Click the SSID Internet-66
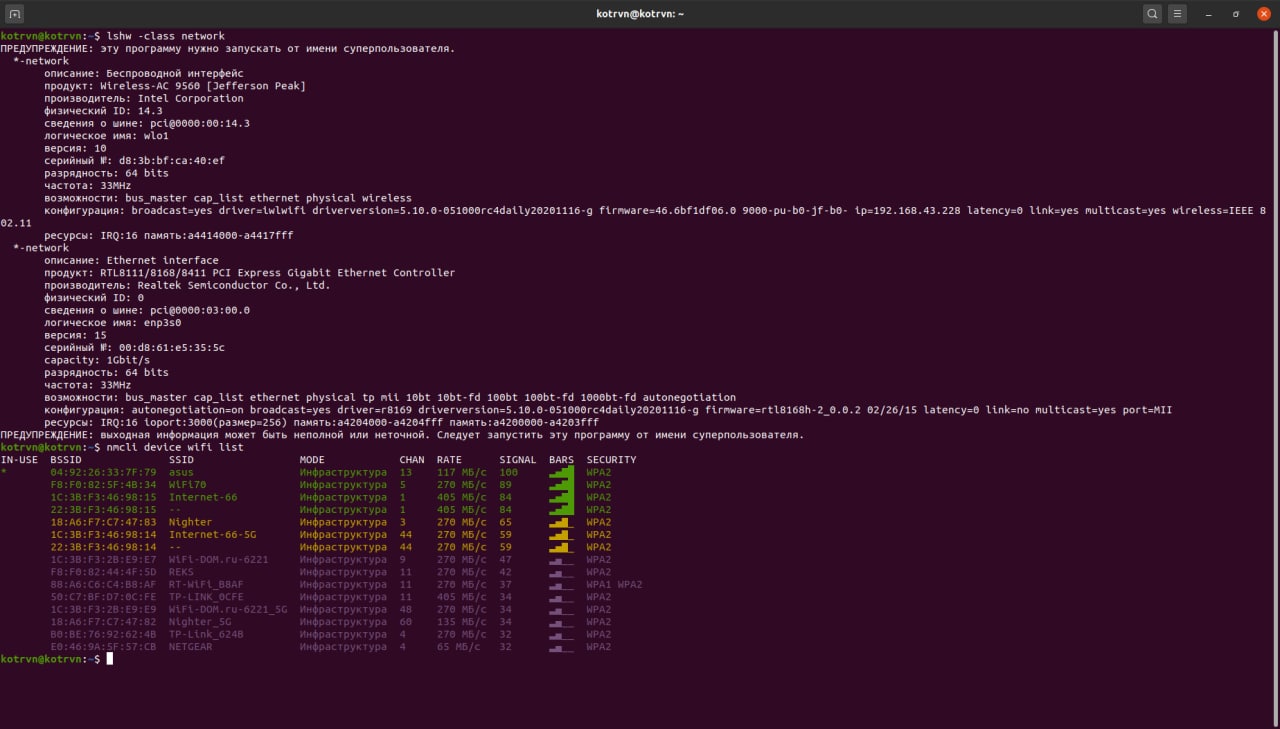 tap(203, 497)
